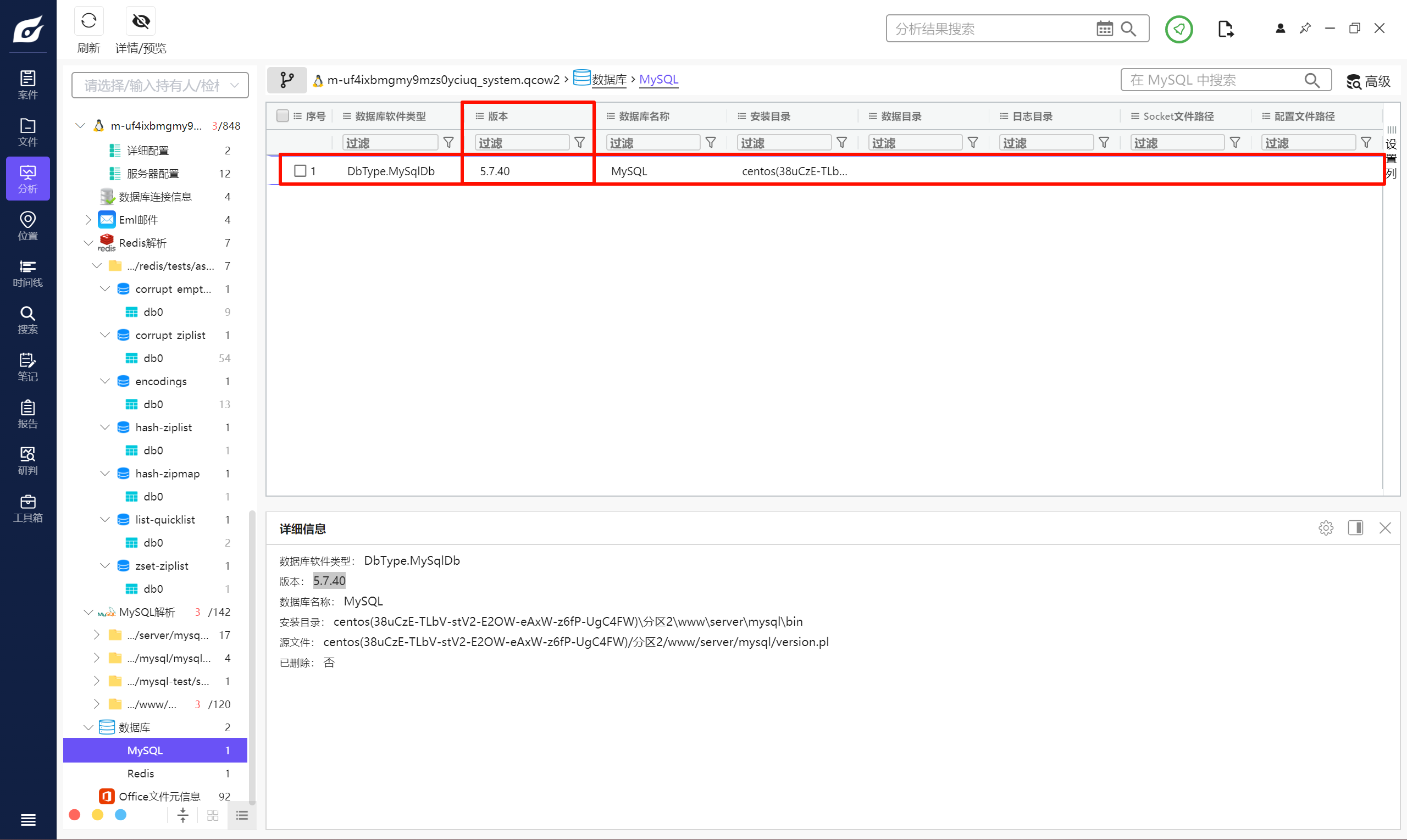Open the 报告 sidebar section
This screenshot has height=840, width=1407.
click(x=27, y=413)
